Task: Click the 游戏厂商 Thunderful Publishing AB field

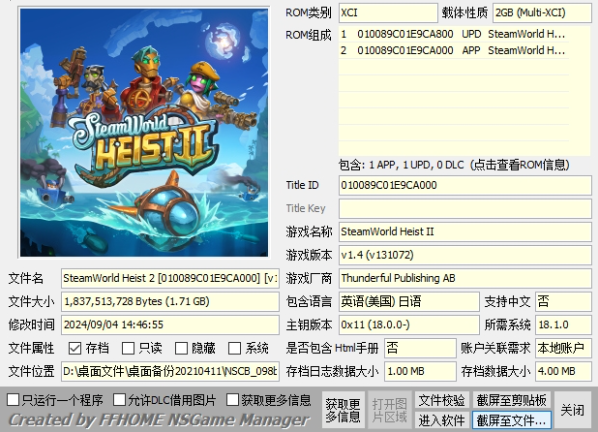Action: click(x=465, y=278)
